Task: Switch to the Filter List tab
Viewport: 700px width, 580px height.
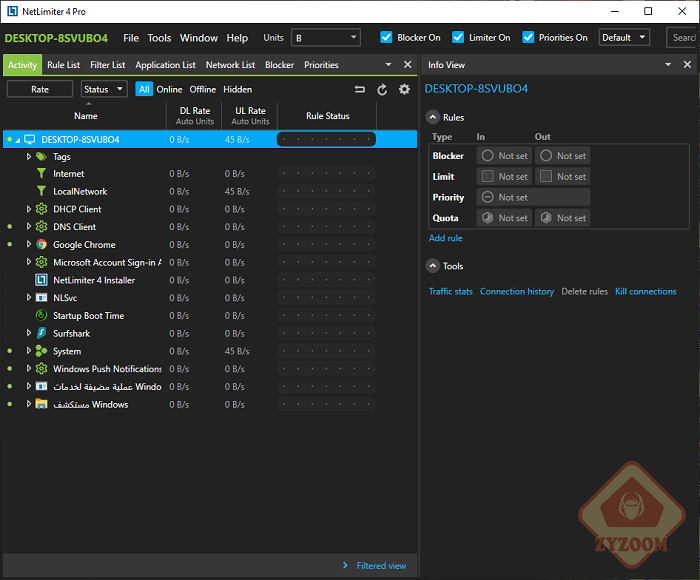Action: point(108,65)
